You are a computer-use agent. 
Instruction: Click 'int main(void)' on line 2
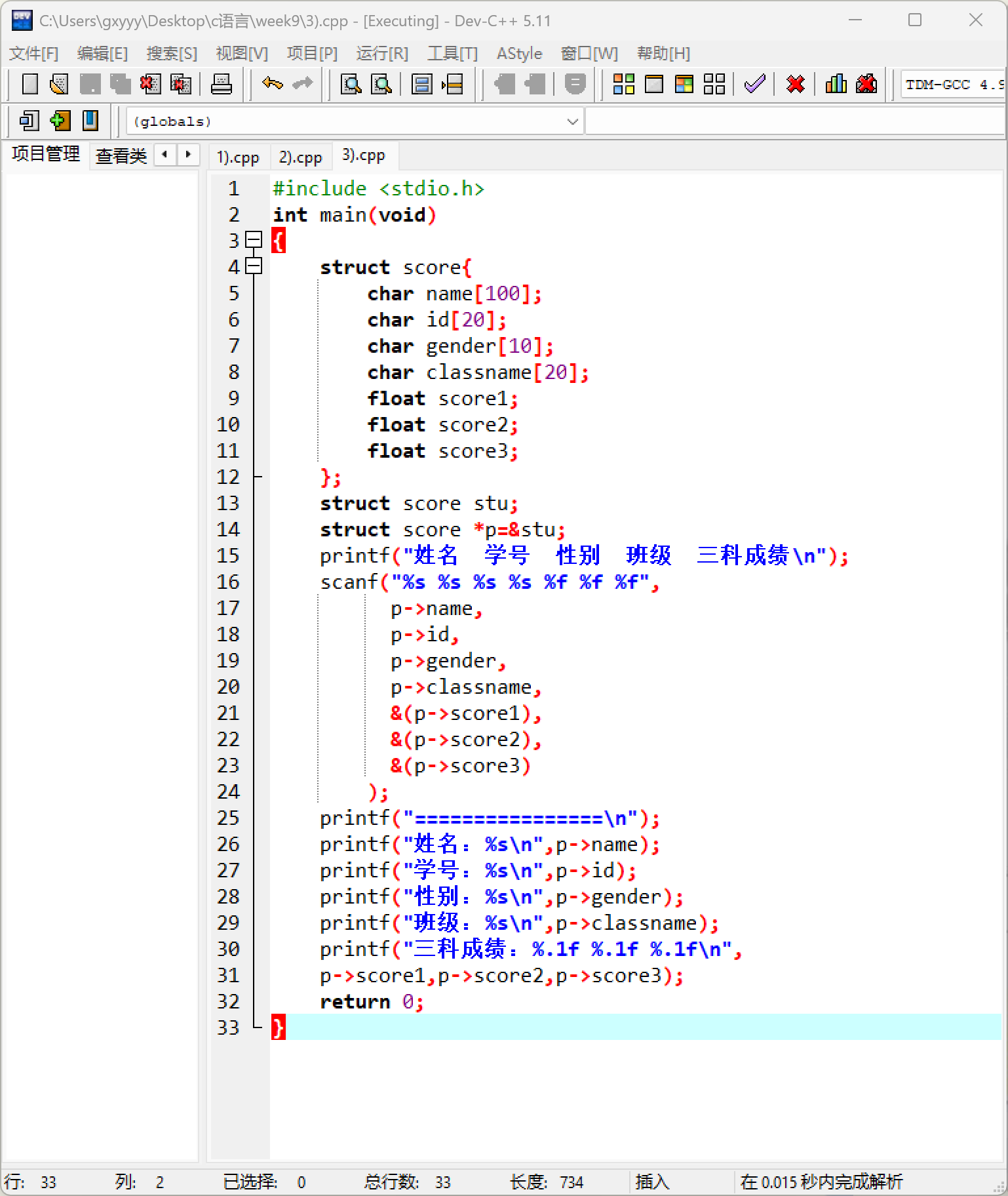tap(355, 215)
